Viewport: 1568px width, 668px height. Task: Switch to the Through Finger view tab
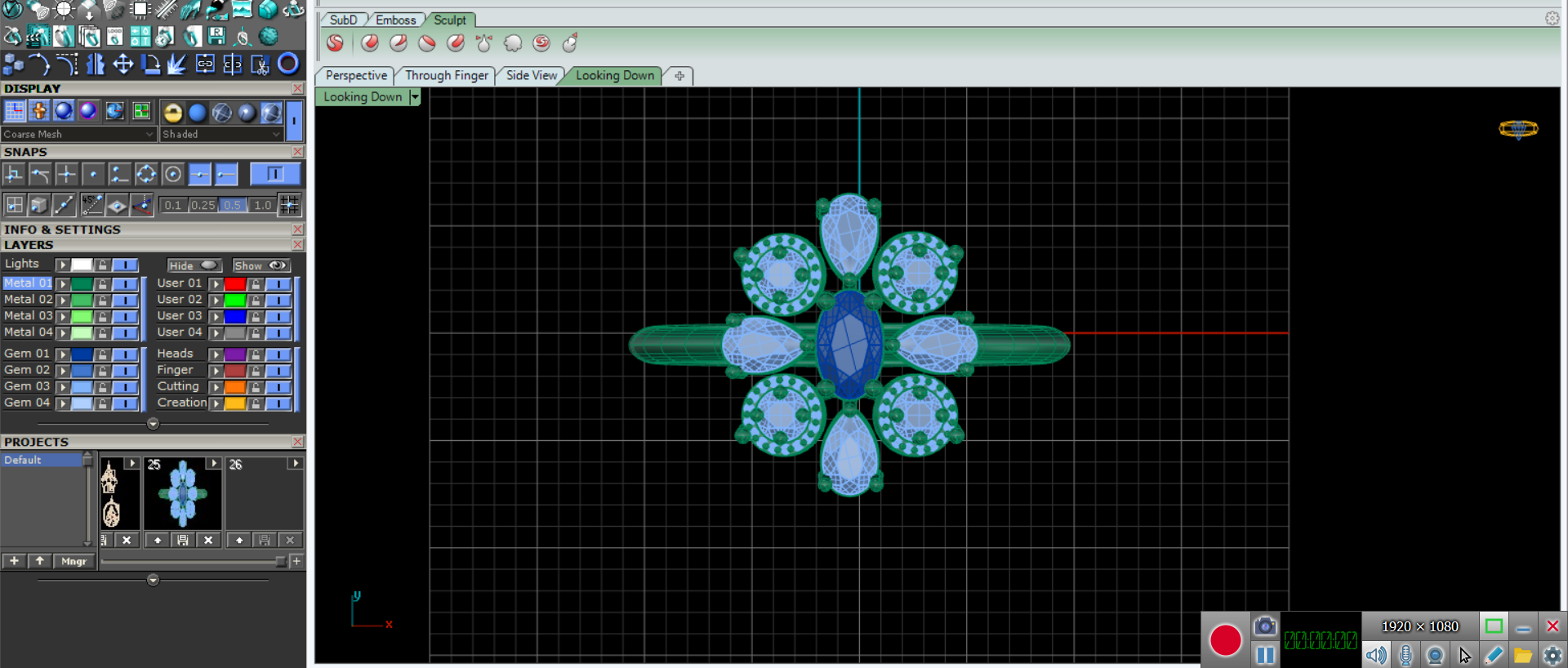(446, 75)
